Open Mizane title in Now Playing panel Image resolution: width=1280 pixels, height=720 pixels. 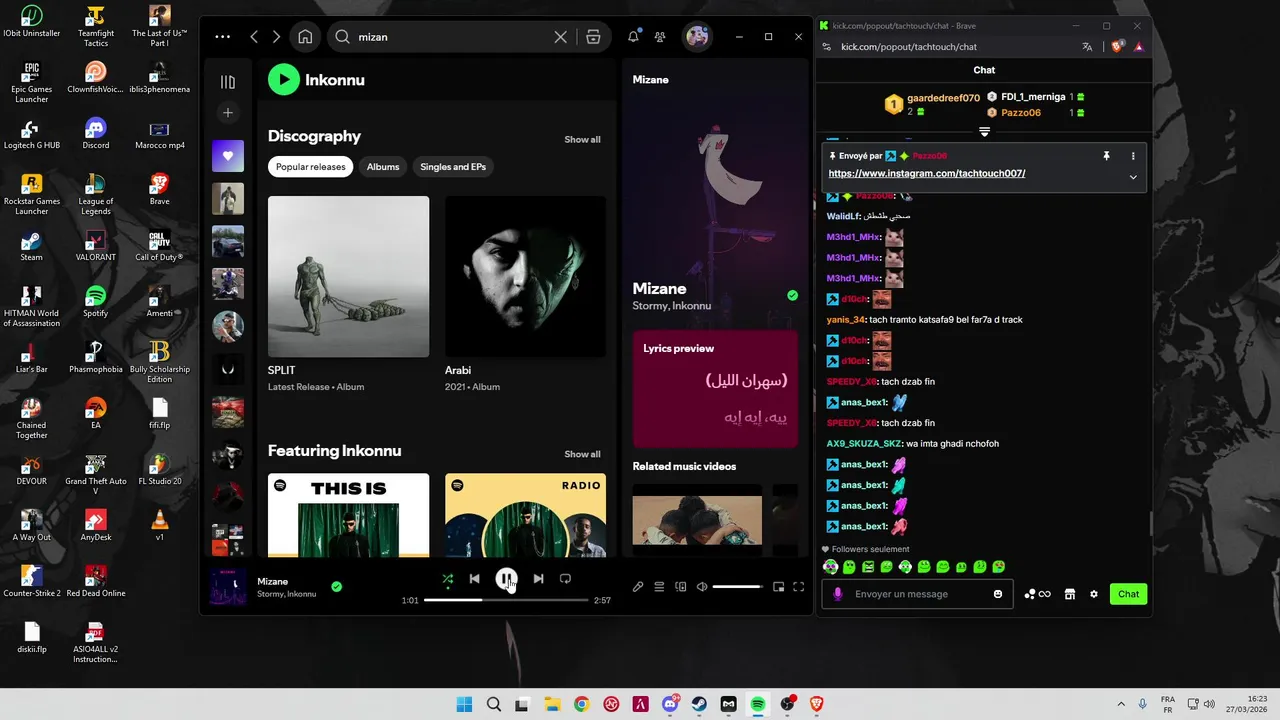pyautogui.click(x=659, y=289)
